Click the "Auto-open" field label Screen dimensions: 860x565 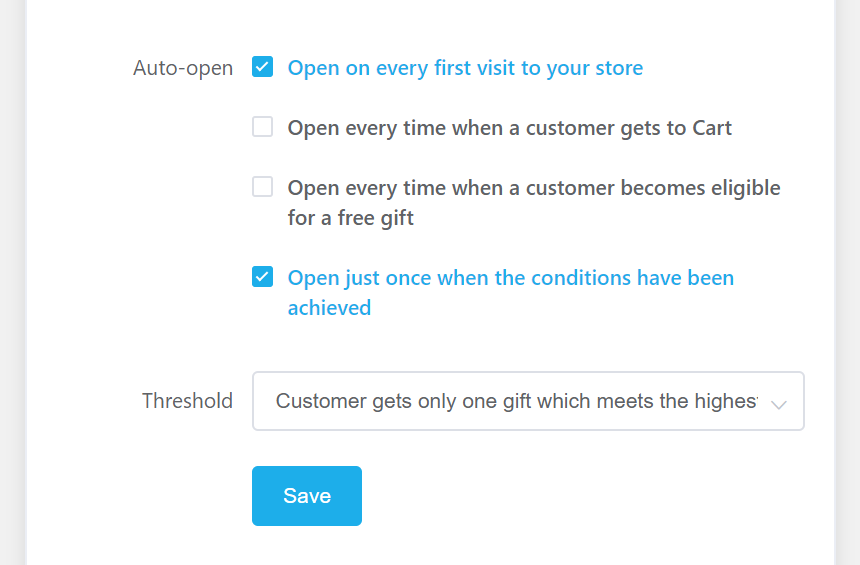coord(183,68)
